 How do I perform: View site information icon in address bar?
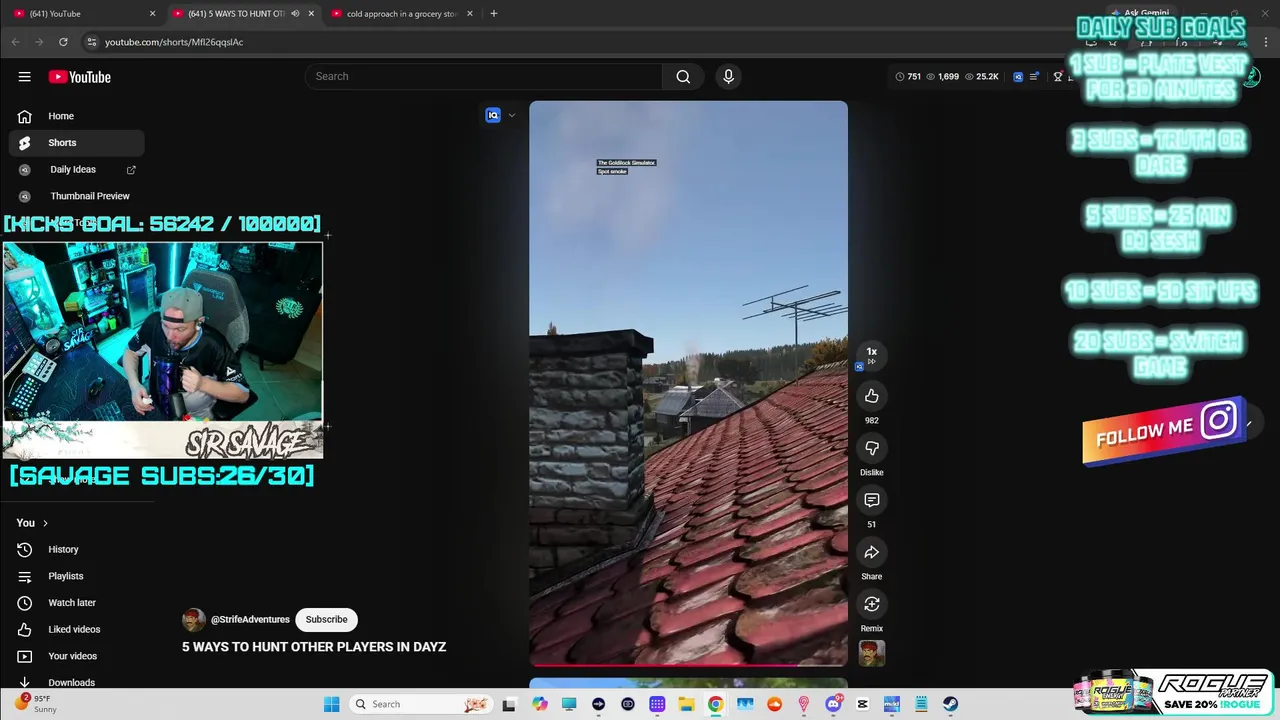[91, 42]
